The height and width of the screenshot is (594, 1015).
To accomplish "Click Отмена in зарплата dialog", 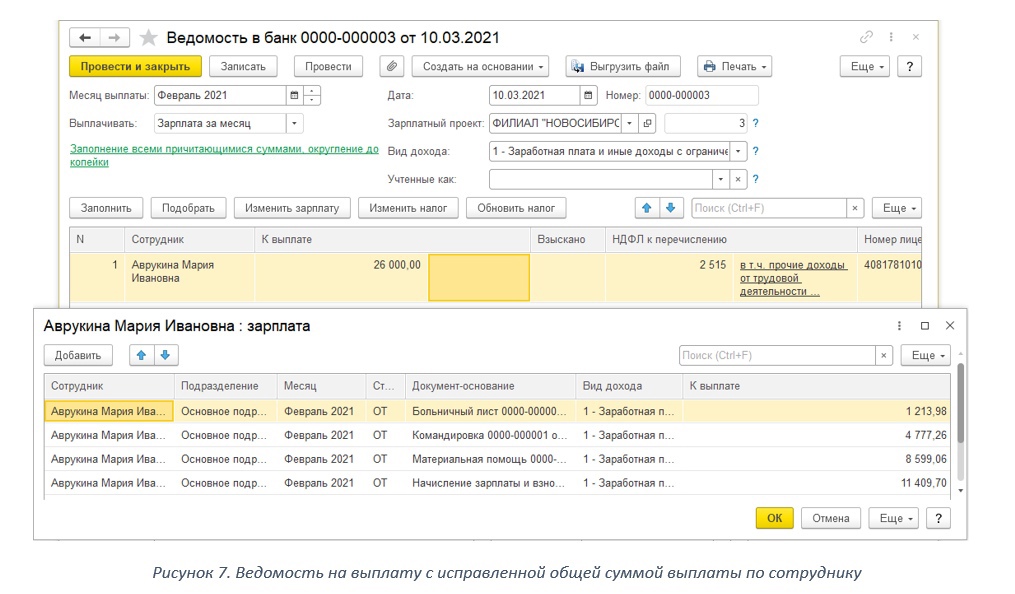I will coord(831,518).
